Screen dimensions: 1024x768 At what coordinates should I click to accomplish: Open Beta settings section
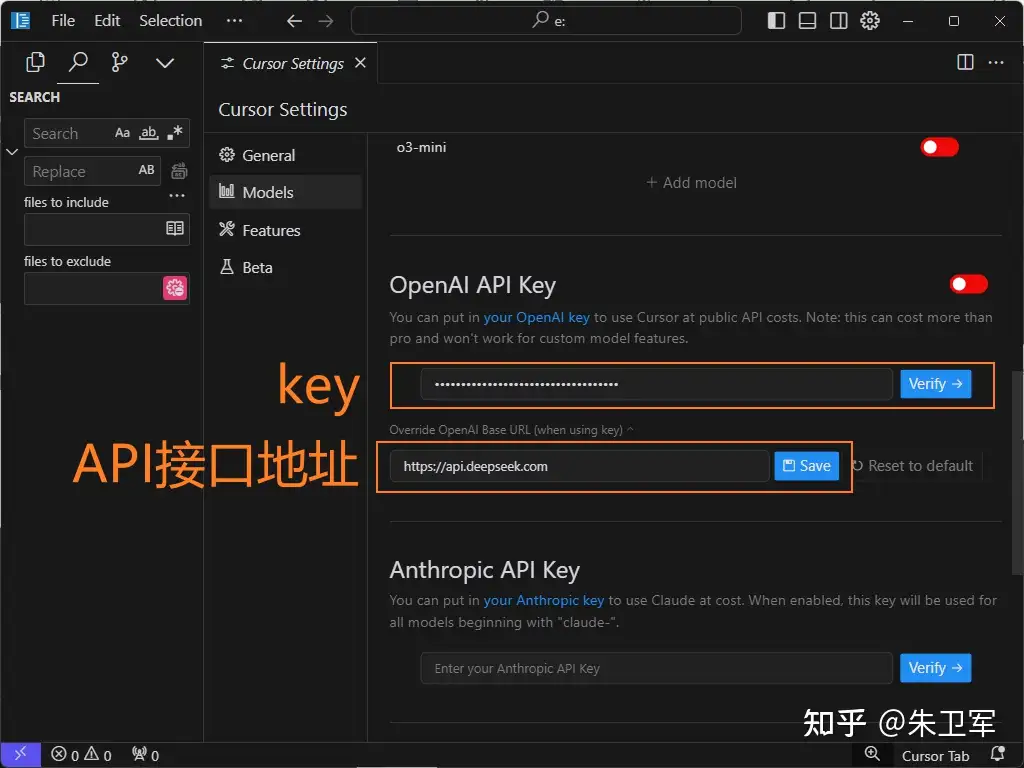pos(285,268)
